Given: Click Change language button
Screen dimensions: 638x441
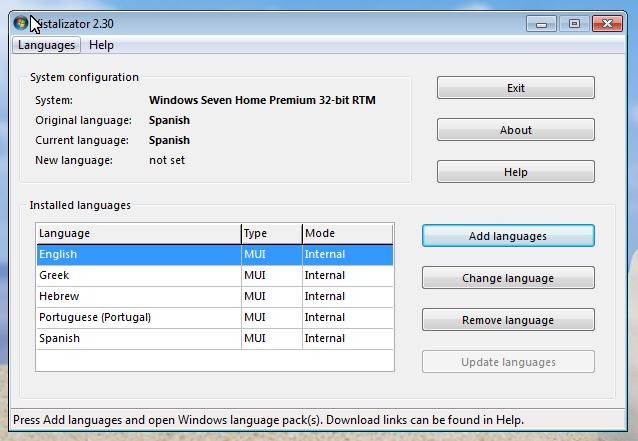Looking at the screenshot, I should pos(508,278).
